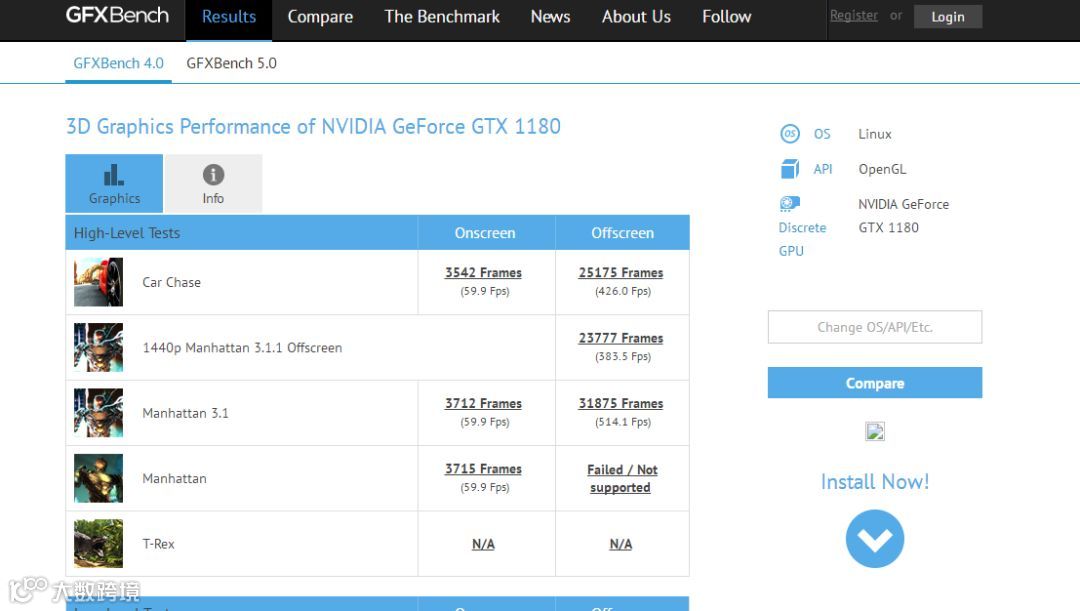Viewport: 1080px width, 611px height.
Task: Click Failed / Not supported link
Action: click(622, 479)
